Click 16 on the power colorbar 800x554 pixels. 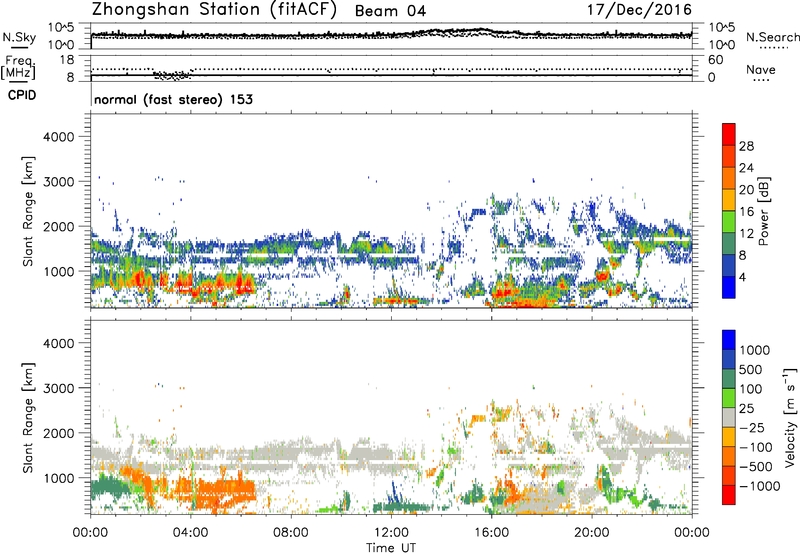pyautogui.click(x=746, y=212)
